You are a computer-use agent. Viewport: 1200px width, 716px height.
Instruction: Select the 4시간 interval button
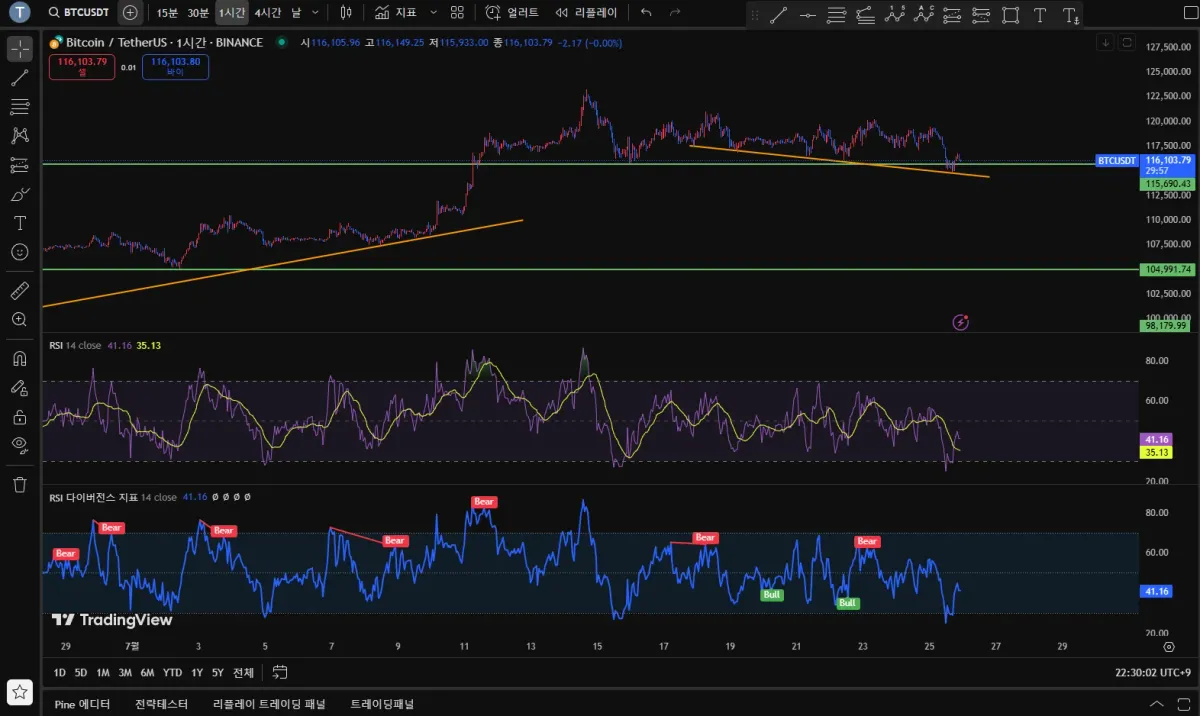267,13
